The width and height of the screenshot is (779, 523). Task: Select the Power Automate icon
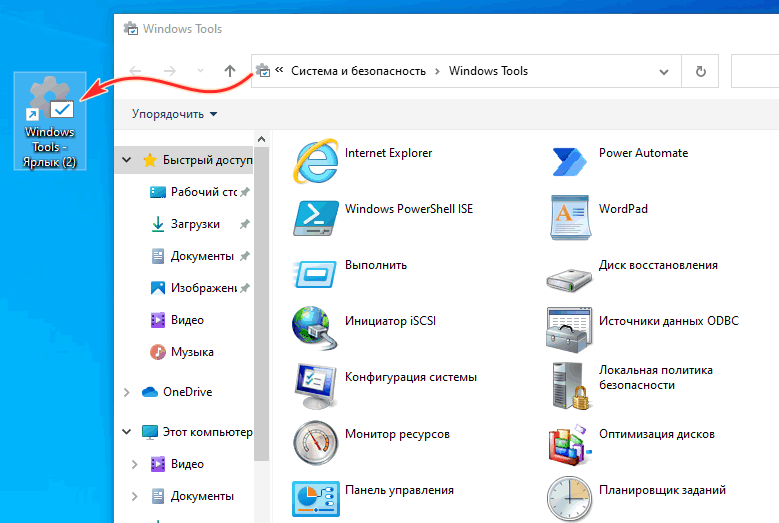[569, 161]
